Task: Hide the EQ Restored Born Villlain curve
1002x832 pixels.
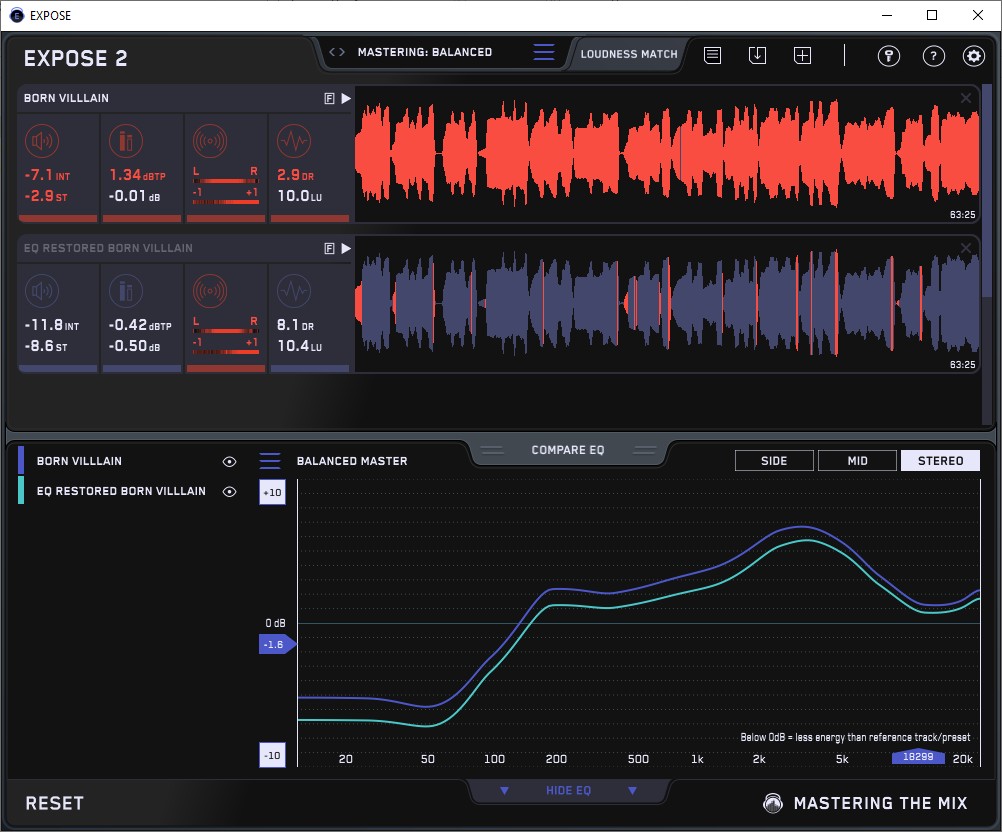Action: tap(230, 492)
